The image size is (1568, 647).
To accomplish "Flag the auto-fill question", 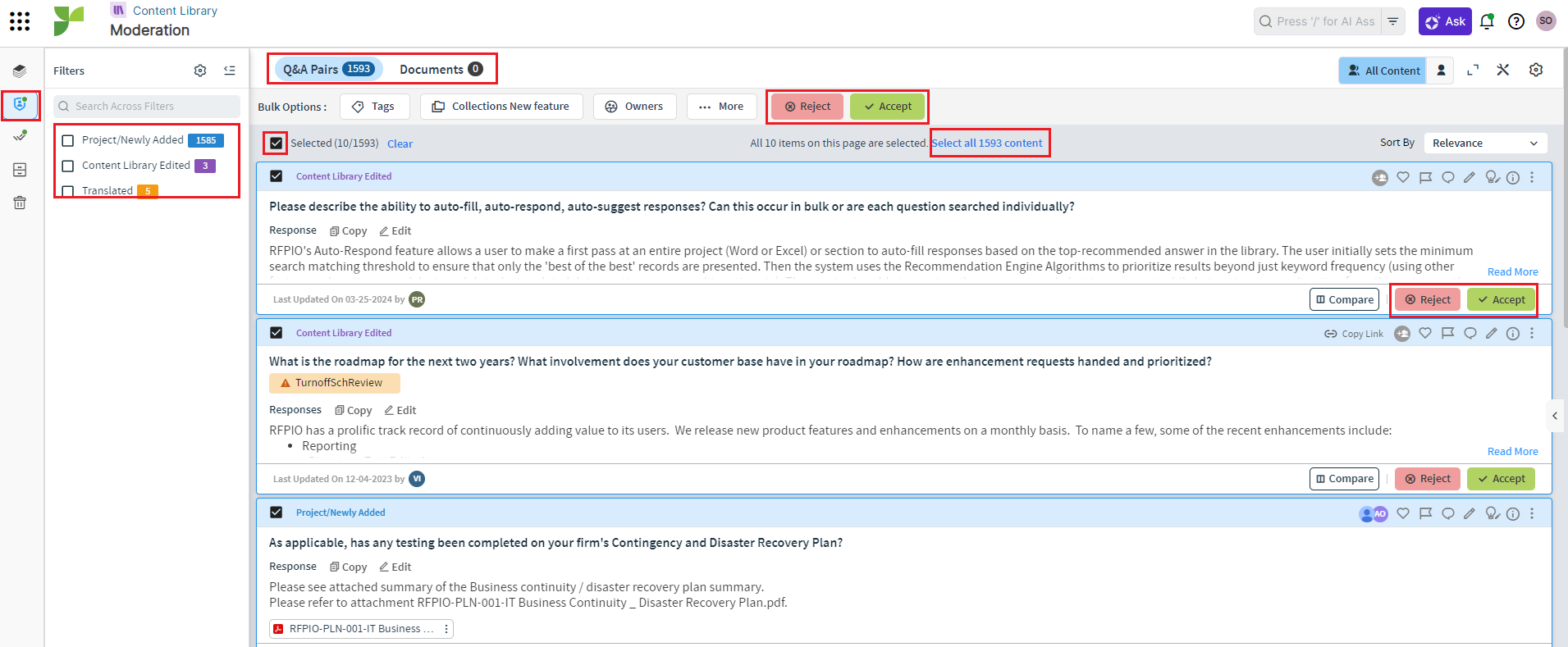I will point(1425,177).
